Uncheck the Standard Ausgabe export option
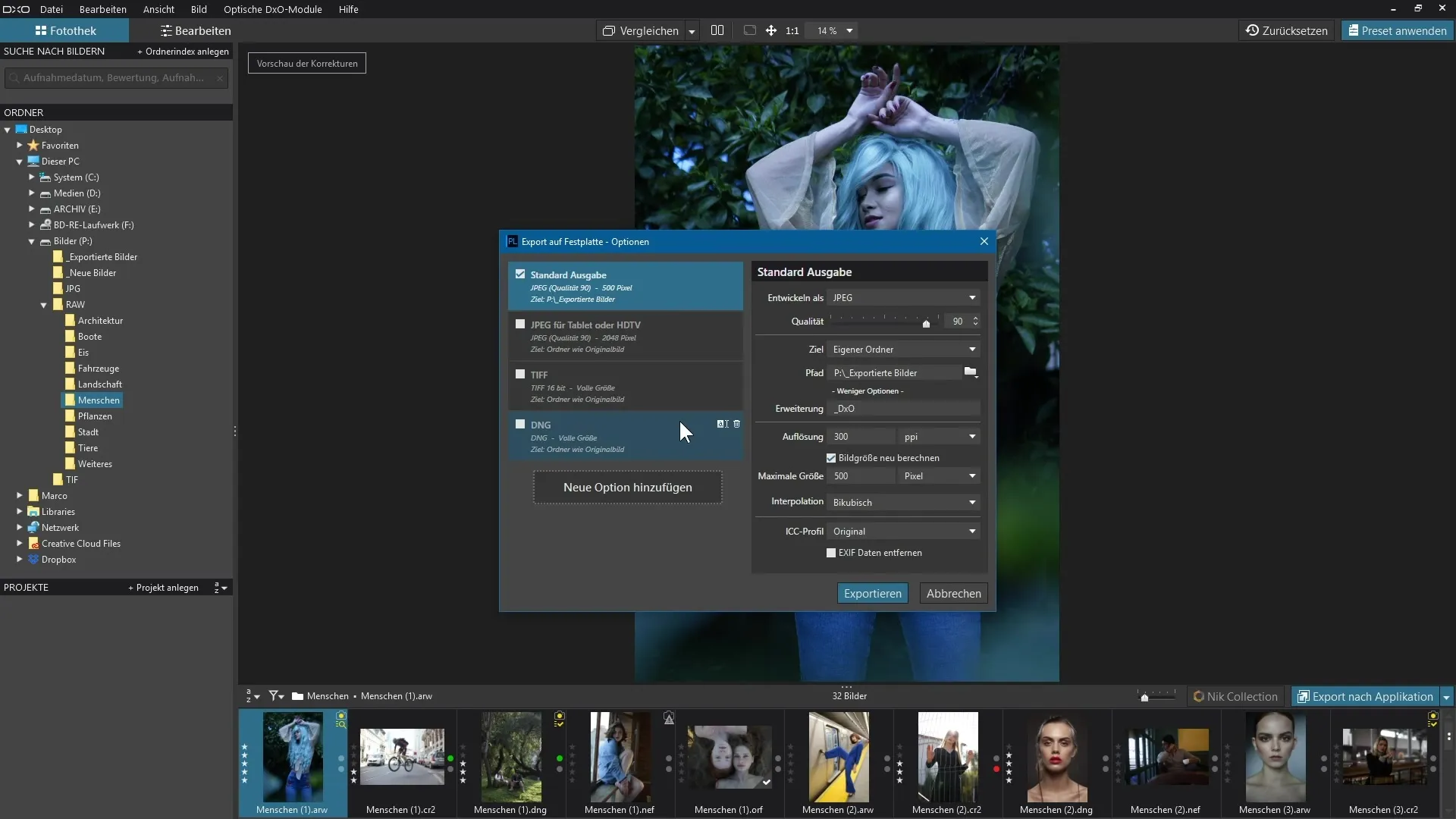The image size is (1456, 819). tap(520, 275)
